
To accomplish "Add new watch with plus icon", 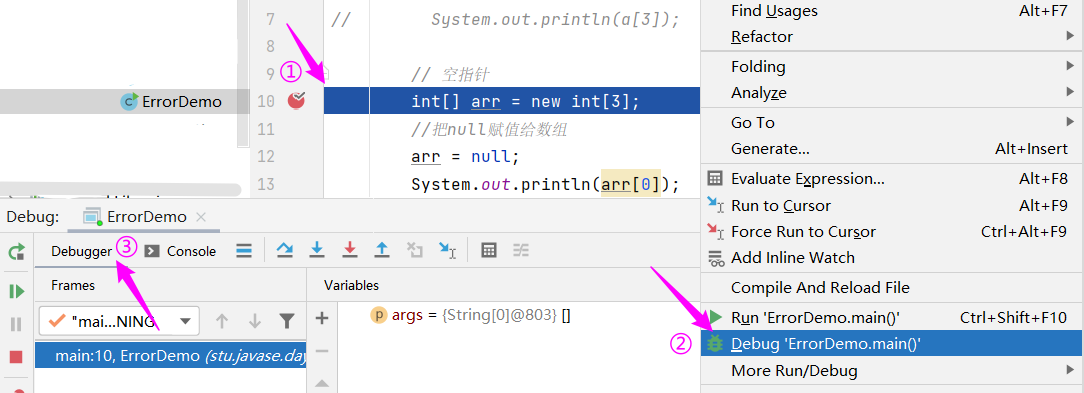I will pos(321,318).
